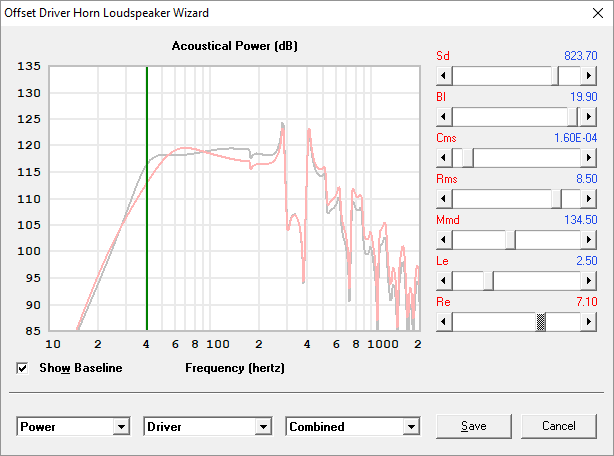Click the Rms value 8.50
The height and width of the screenshot is (456, 614).
click(587, 179)
